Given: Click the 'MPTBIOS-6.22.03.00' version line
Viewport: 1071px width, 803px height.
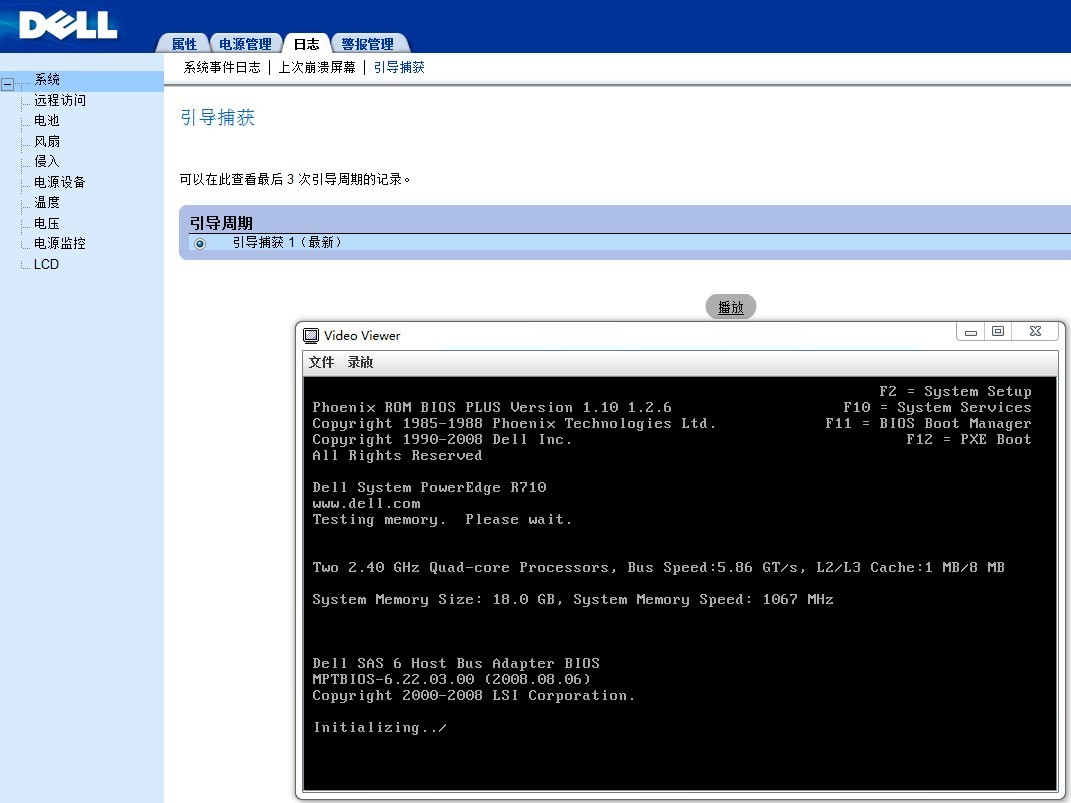Looking at the screenshot, I should coord(451,679).
